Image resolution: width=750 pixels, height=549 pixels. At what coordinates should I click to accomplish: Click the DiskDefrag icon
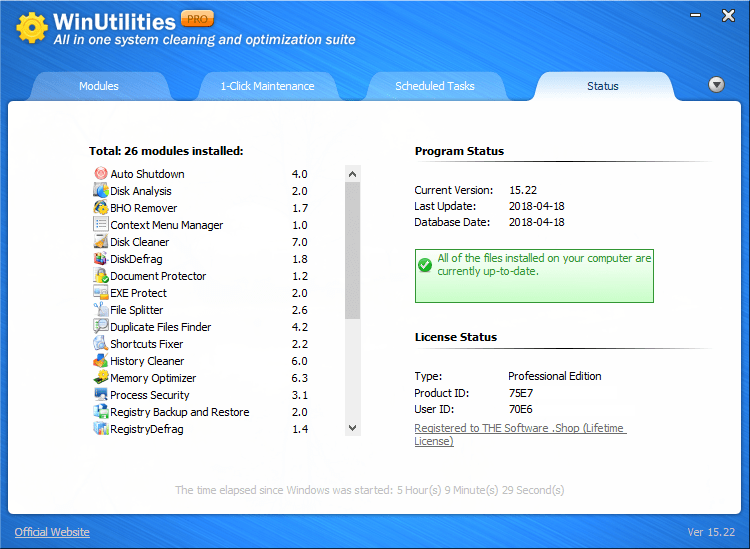coord(100,259)
